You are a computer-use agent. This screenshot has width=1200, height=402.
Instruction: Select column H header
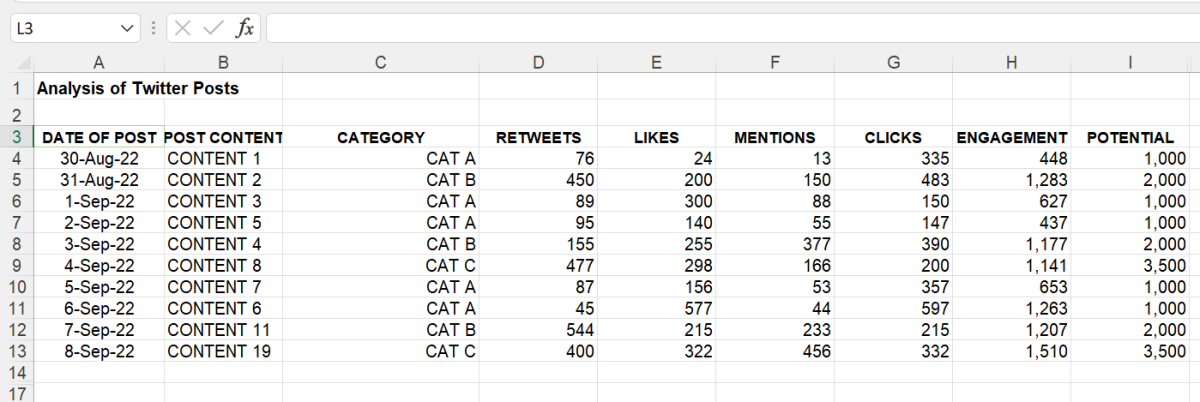(1011, 63)
